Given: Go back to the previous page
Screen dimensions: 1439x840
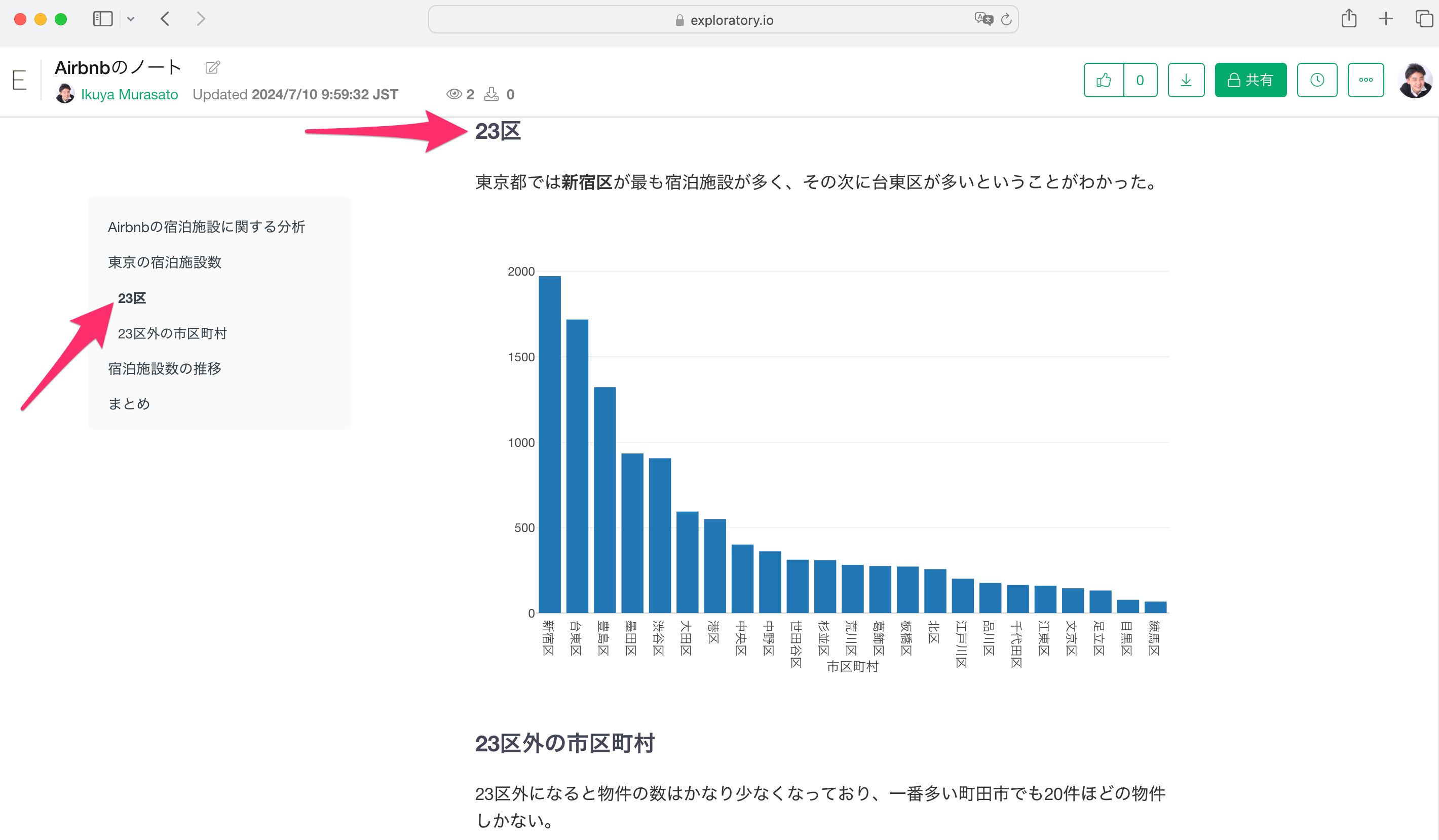Looking at the screenshot, I should pos(165,19).
